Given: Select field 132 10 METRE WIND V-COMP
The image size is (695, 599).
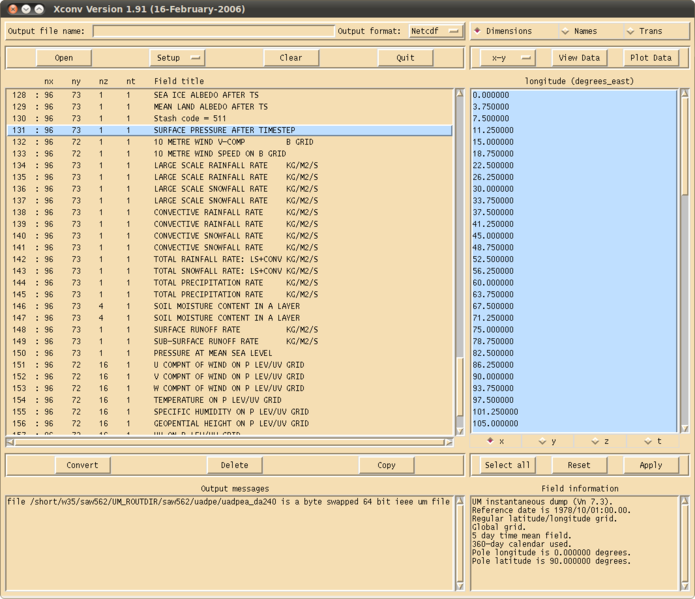Looking at the screenshot, I should [x=230, y=142].
